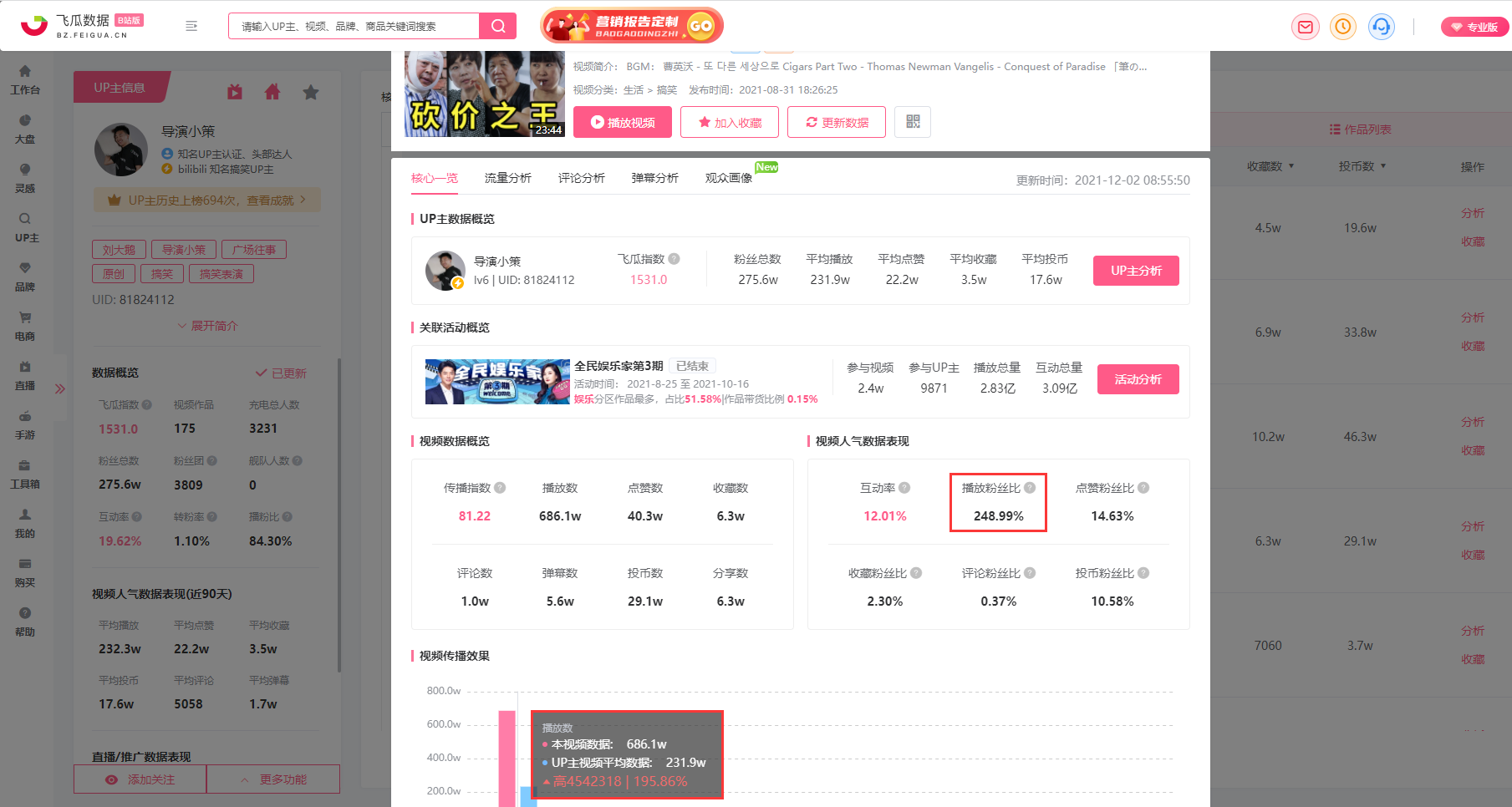The height and width of the screenshot is (807, 1512).
Task: Open the customer service headset icon
Action: coord(1382,27)
